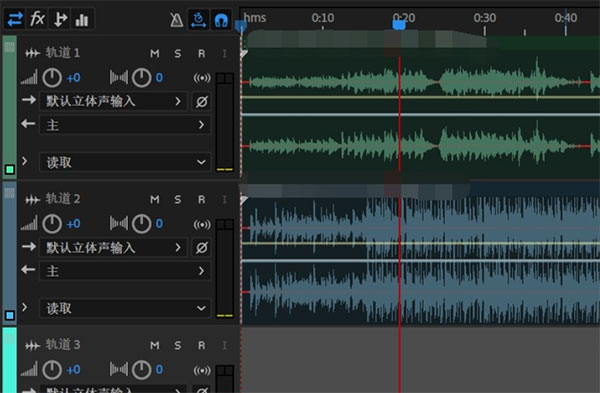Screen dimensions: 600x393
Task: Open 主 output selector on track 1
Action: tap(125, 125)
